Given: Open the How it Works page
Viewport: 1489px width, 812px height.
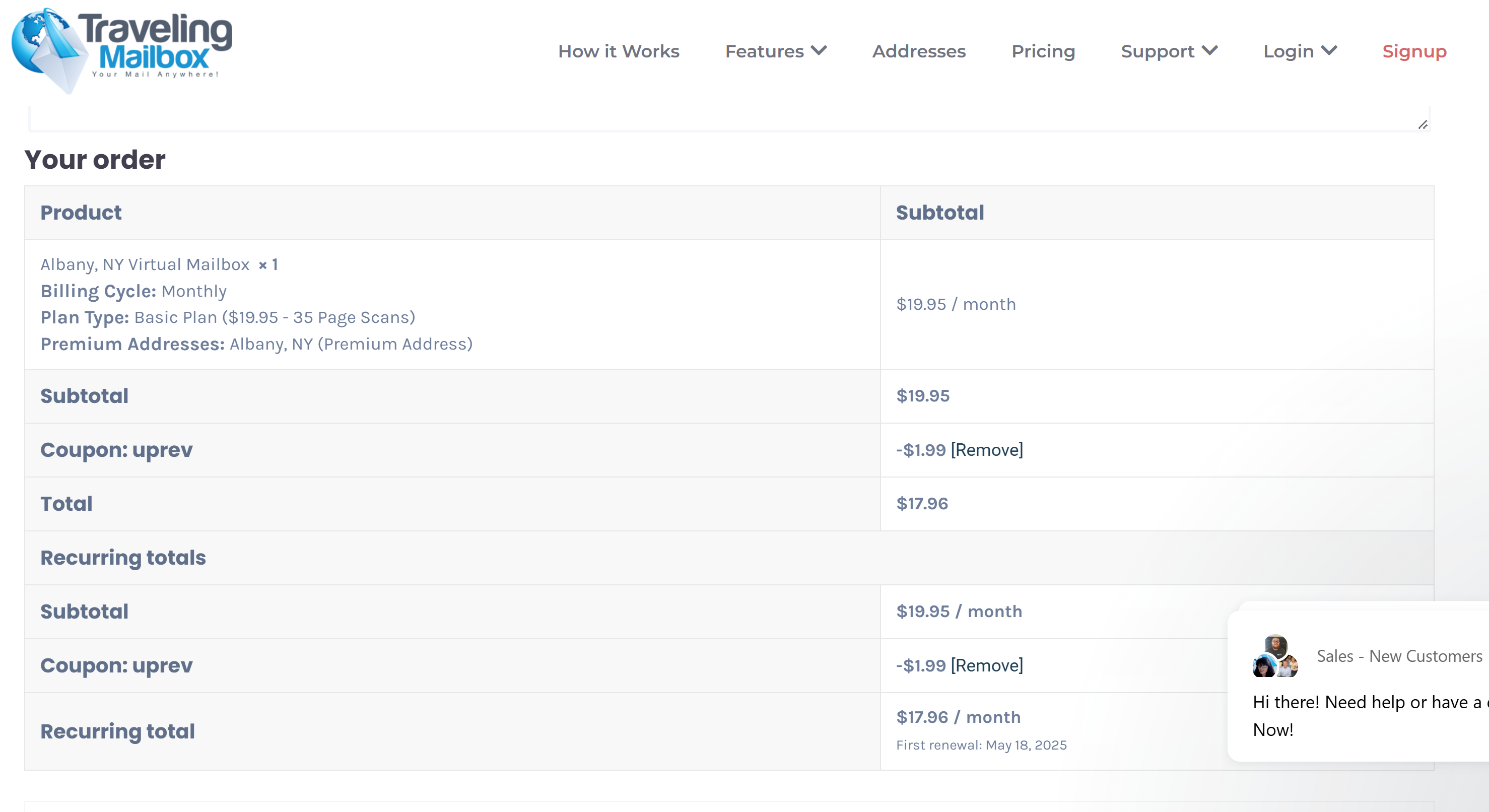Looking at the screenshot, I should 619,51.
